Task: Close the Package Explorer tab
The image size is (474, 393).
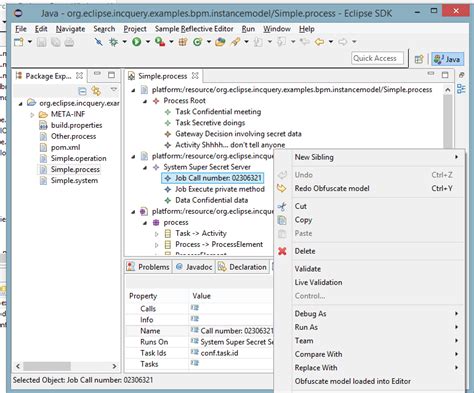Action: [79, 76]
